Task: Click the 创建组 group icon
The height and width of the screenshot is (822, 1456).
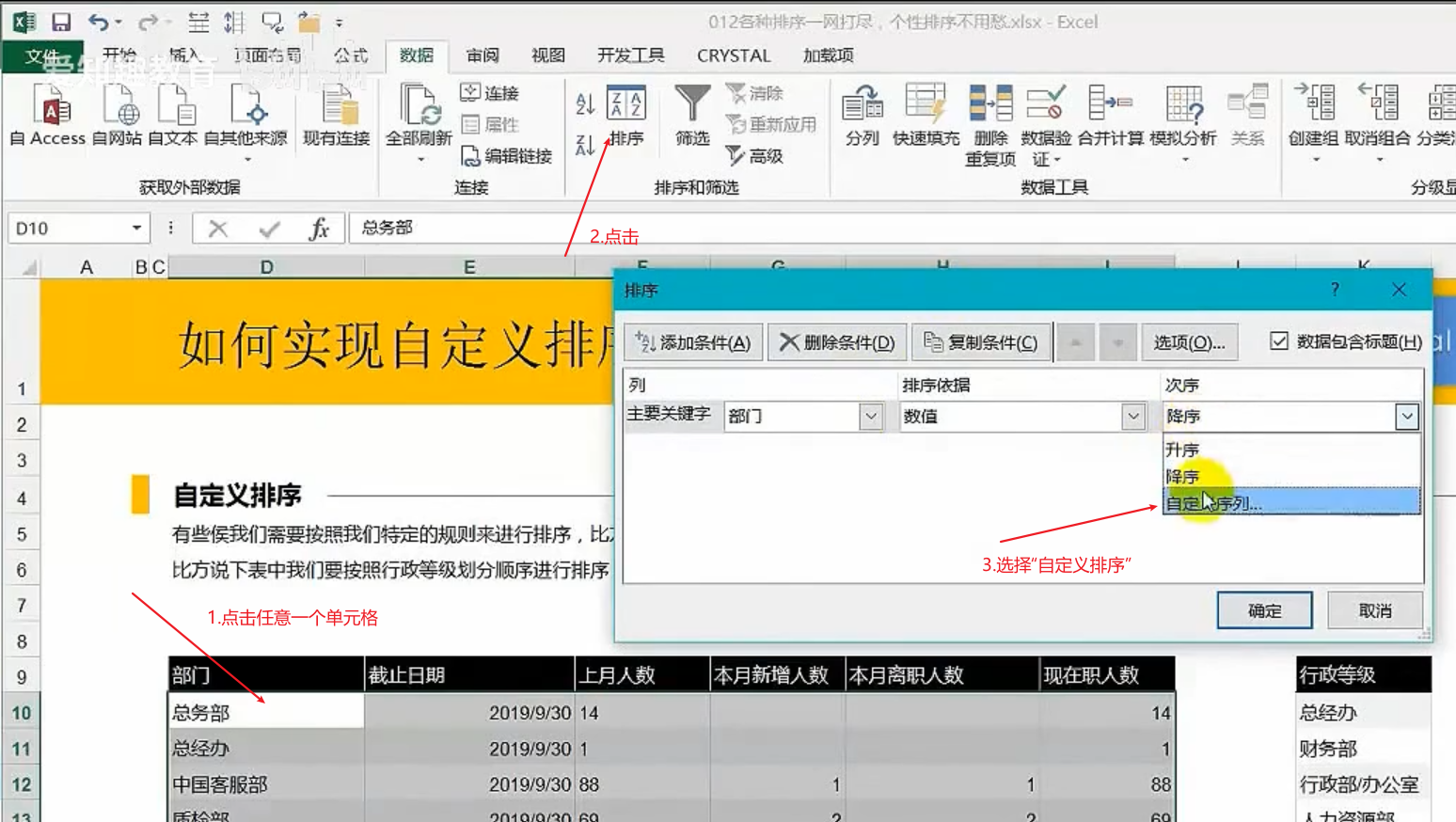Action: pyautogui.click(x=1314, y=103)
